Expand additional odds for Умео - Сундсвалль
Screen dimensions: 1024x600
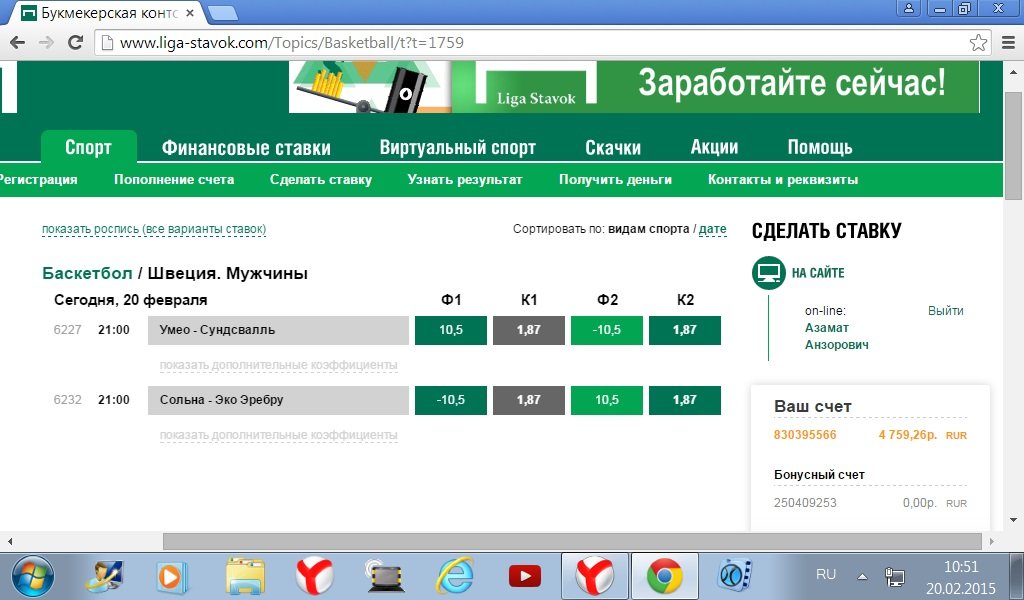(x=278, y=365)
